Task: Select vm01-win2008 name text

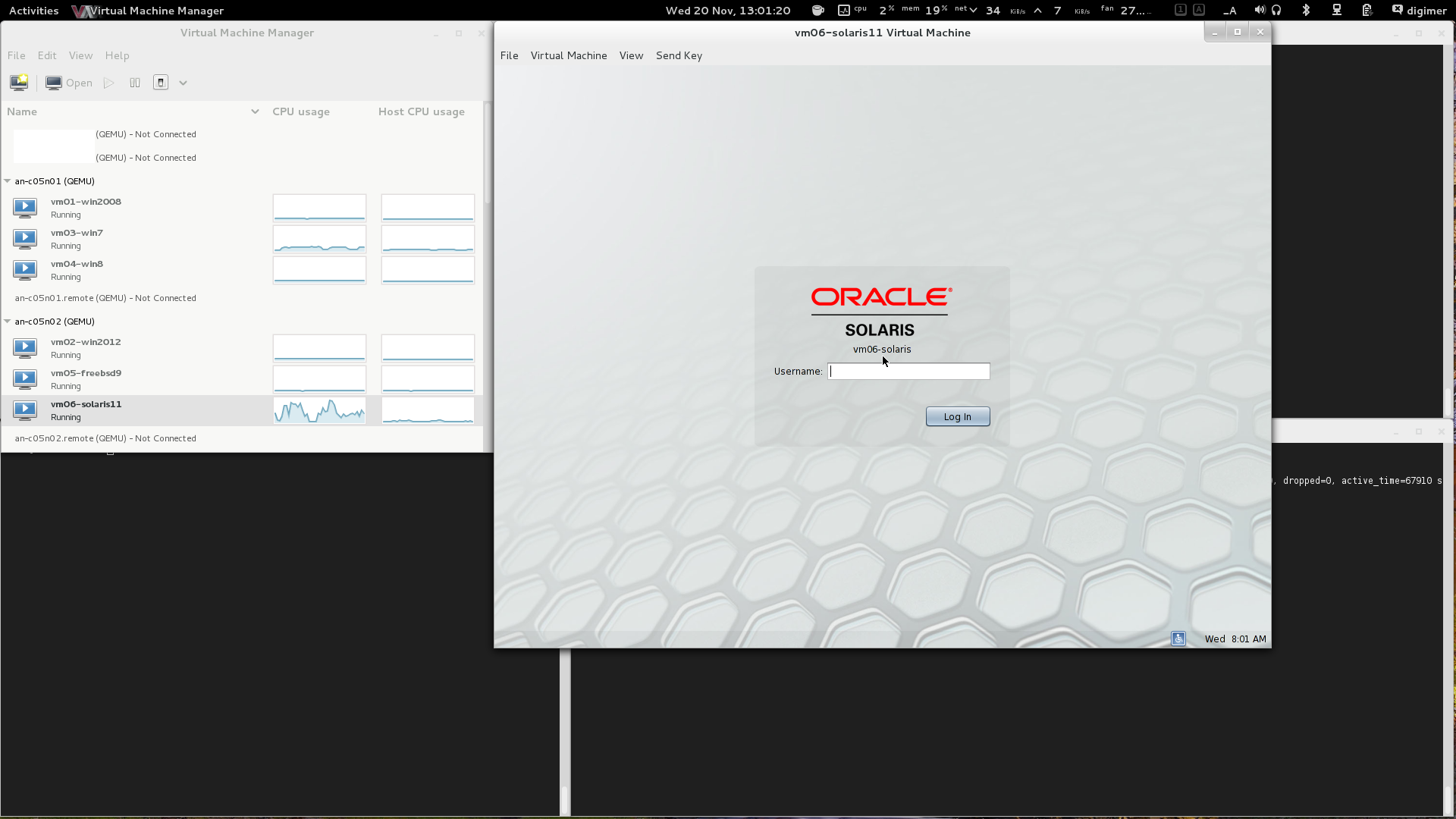Action: coord(86,202)
